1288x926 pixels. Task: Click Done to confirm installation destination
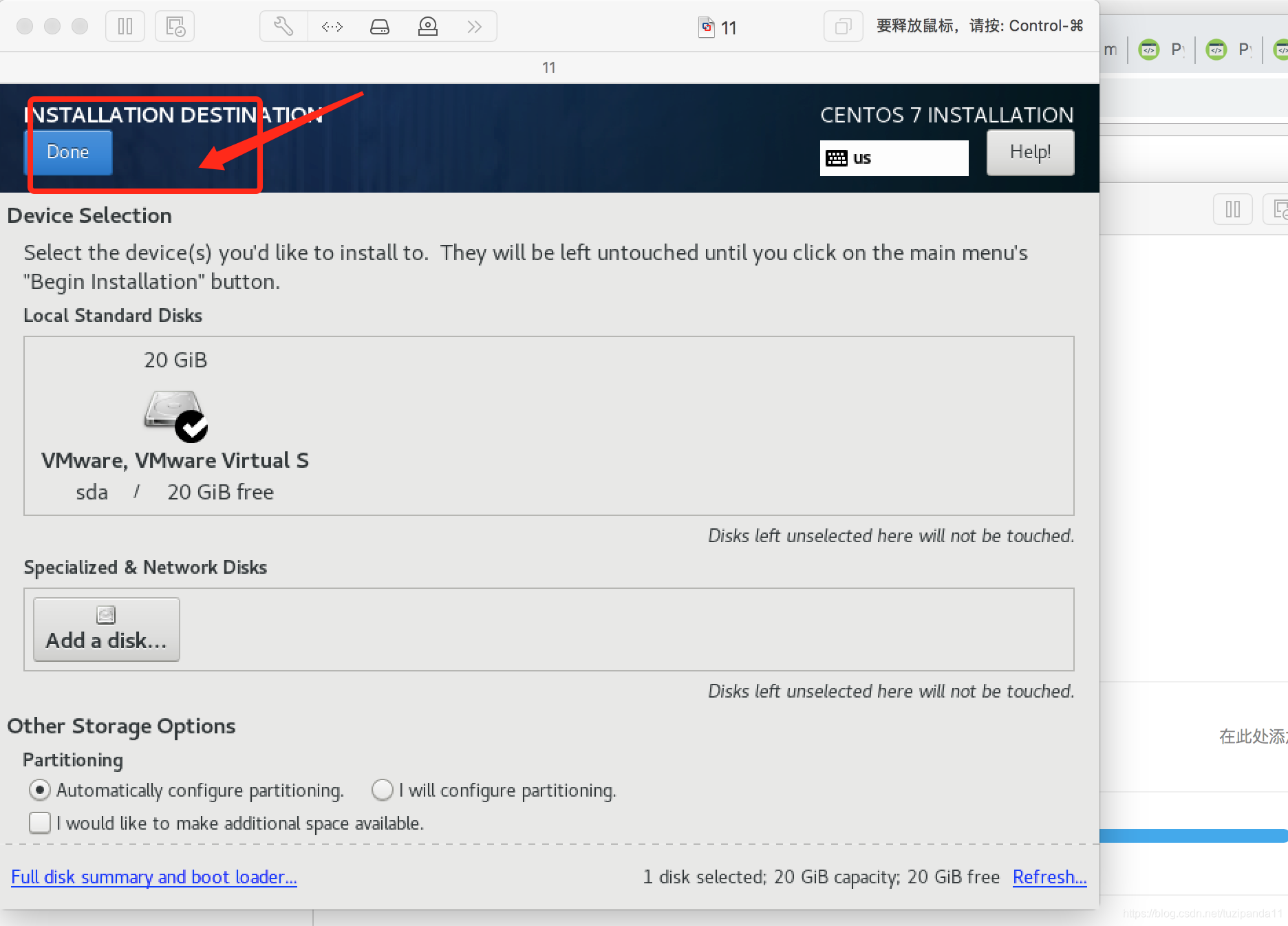68,152
